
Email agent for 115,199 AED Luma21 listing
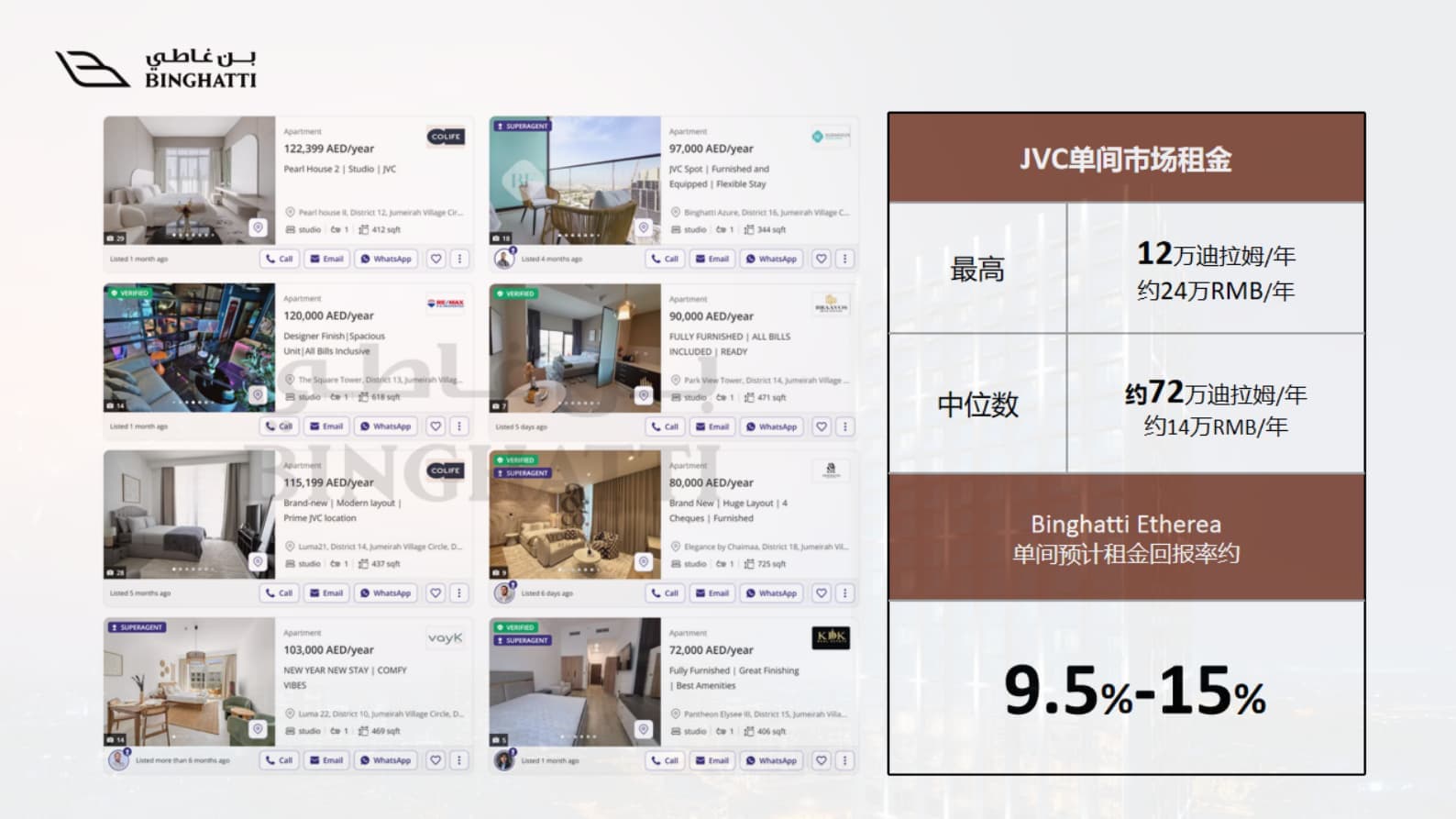point(326,593)
